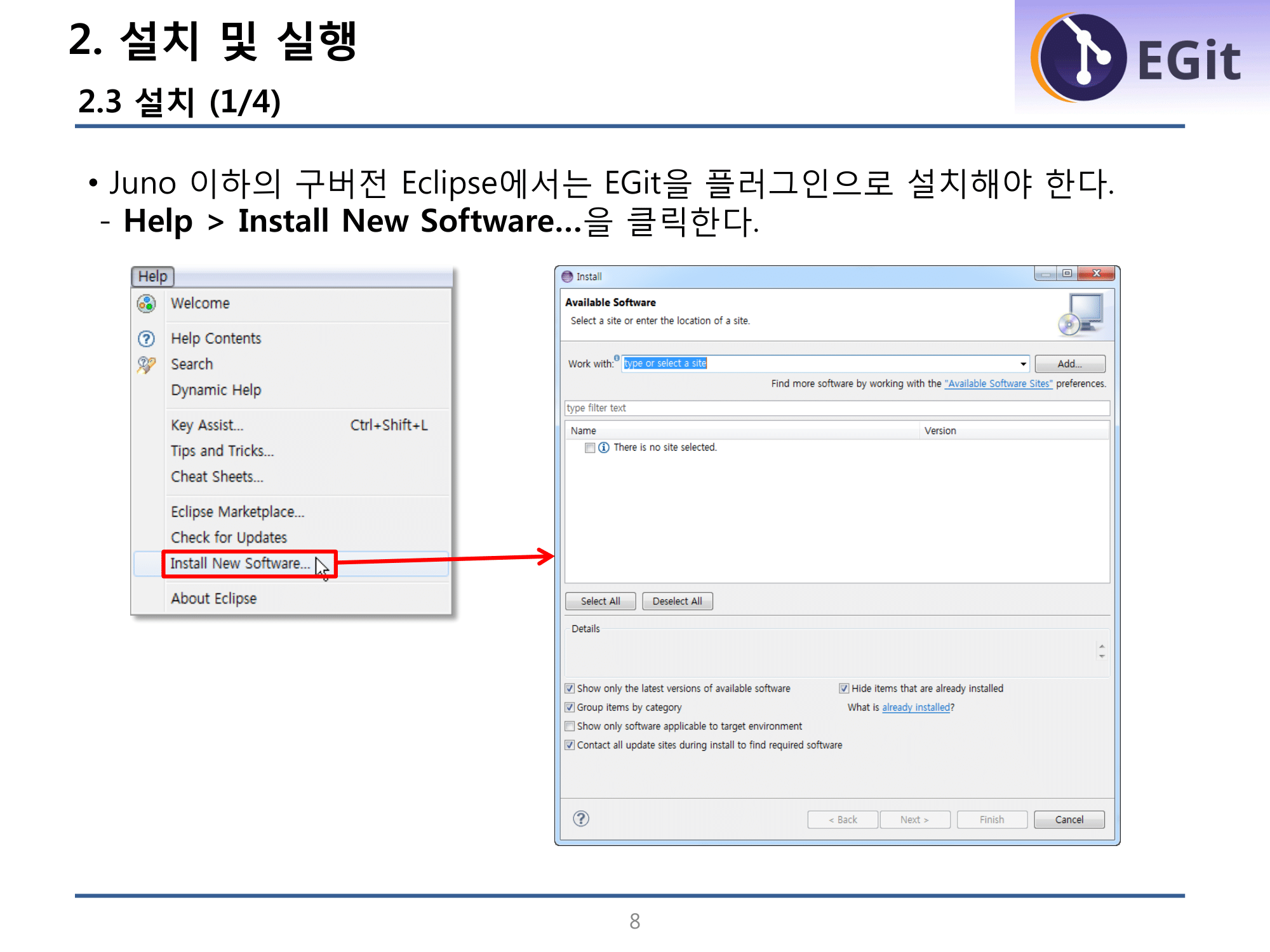The width and height of the screenshot is (1270, 952).
Task: Click the Details scroll stepper arrows
Action: click(1102, 651)
